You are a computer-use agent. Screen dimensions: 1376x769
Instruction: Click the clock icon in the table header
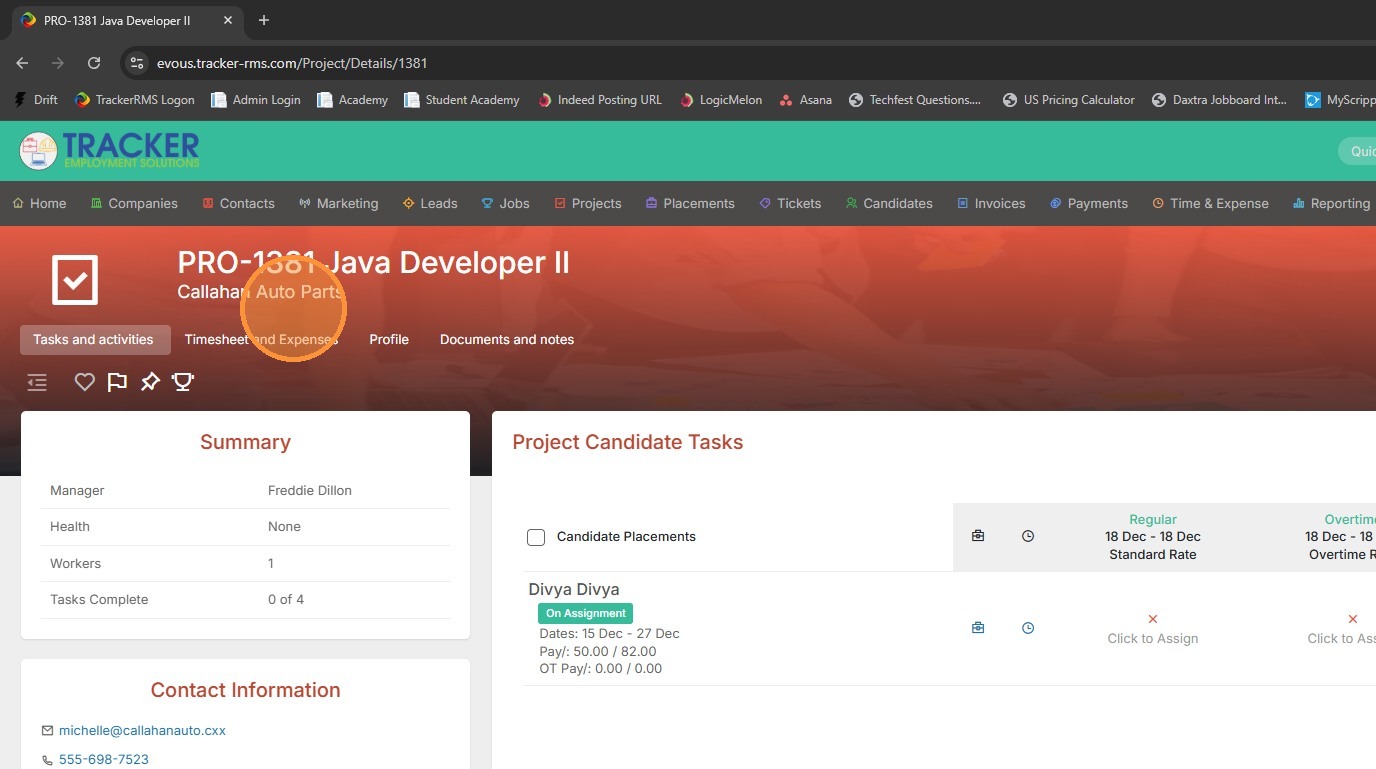tap(1028, 536)
